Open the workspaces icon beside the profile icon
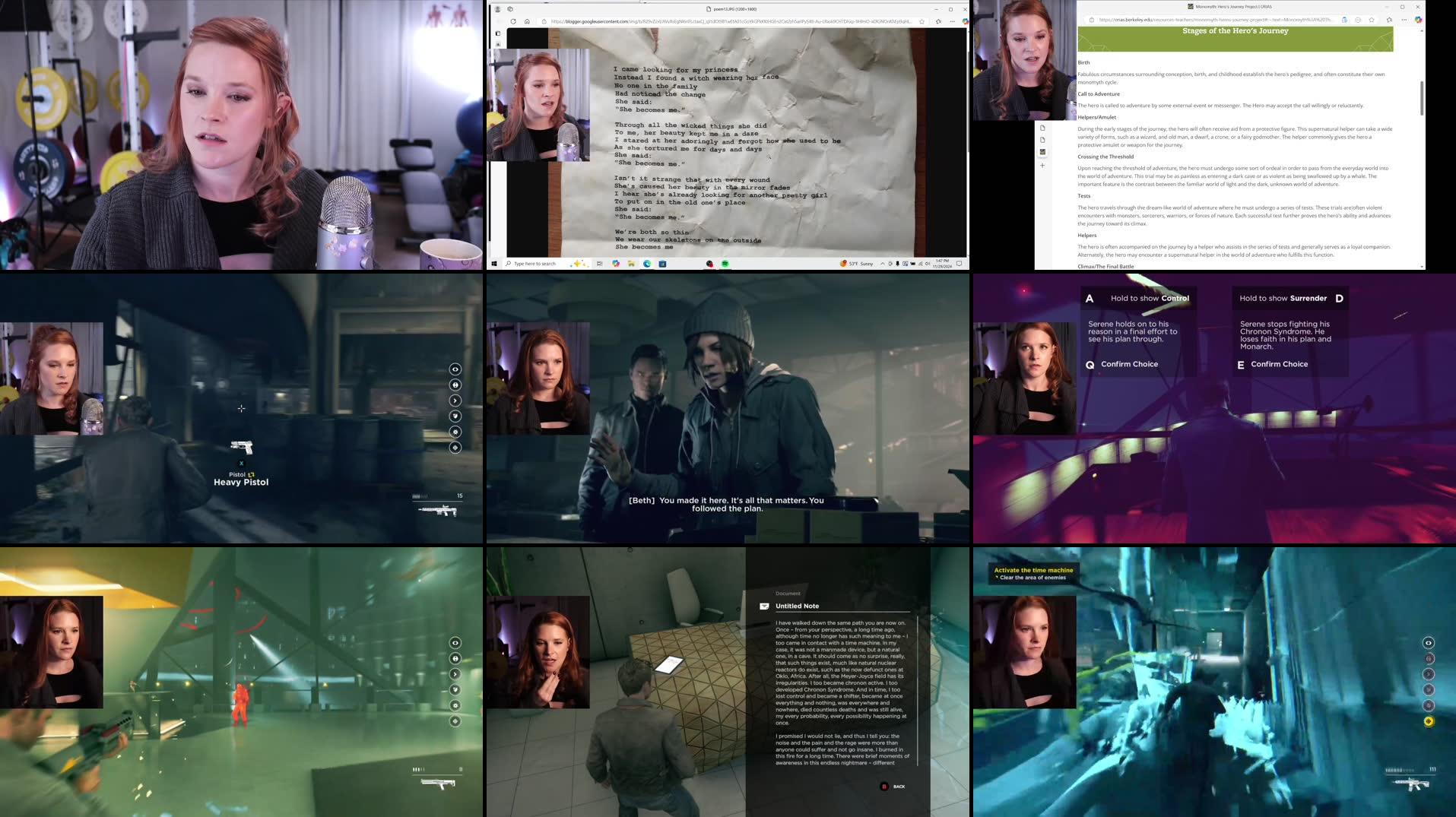Screen dimensions: 1456x817 [x=510, y=9]
